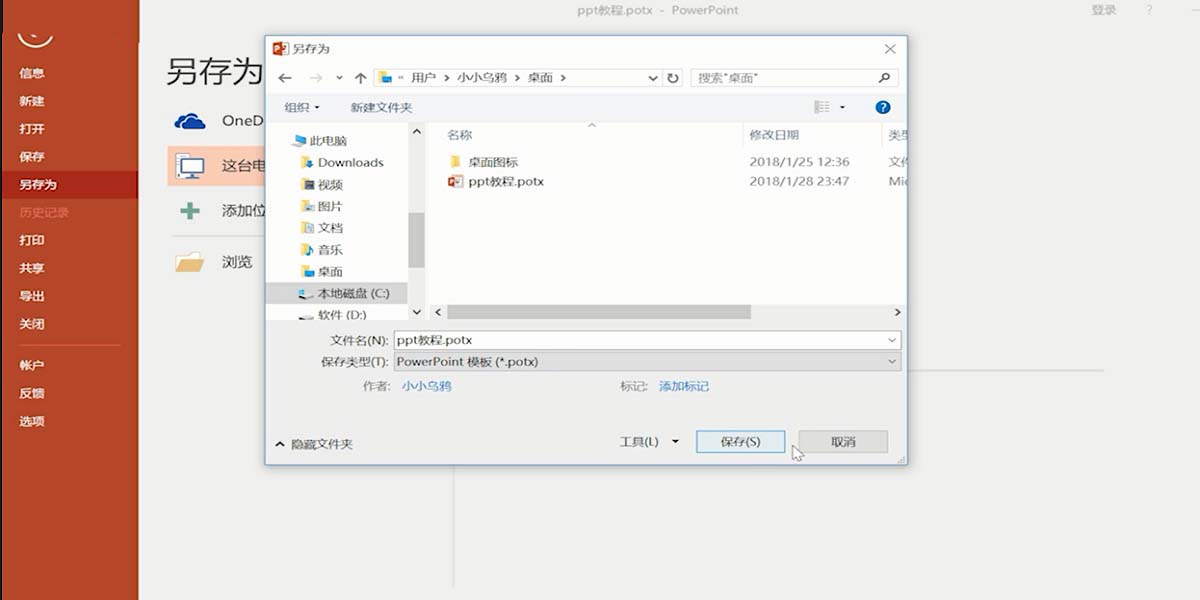Click the back arrow in Save As dialog

(x=285, y=78)
